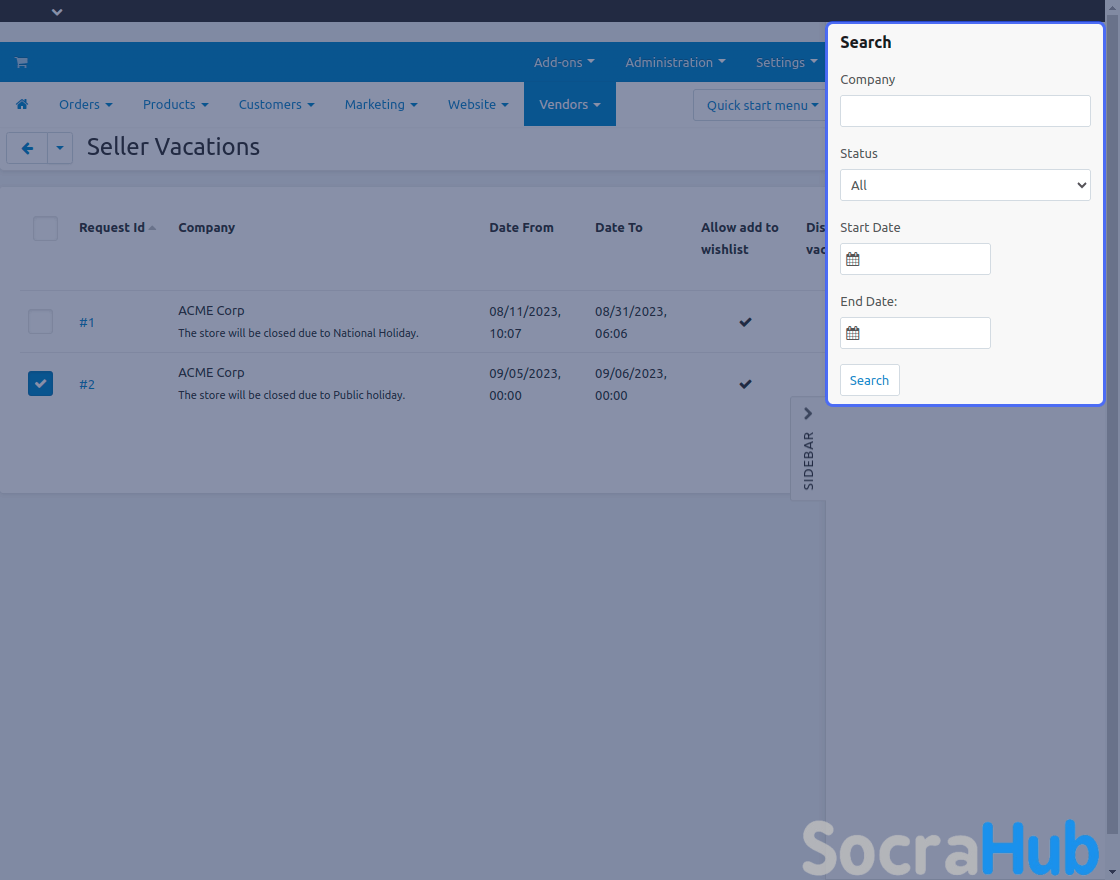1120x880 pixels.
Task: Click the back arrow button
Action: (x=27, y=148)
